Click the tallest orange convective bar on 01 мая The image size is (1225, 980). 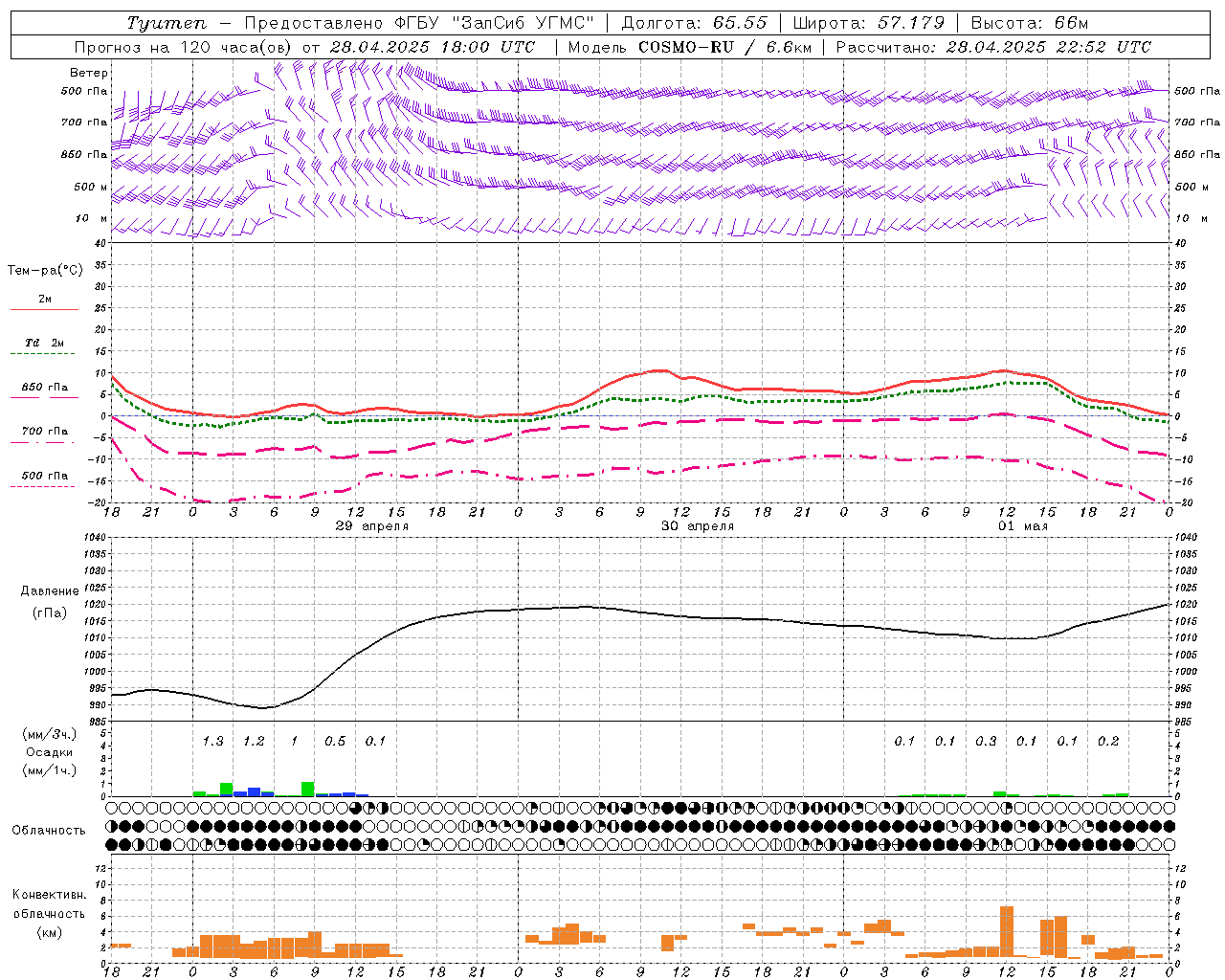pos(1007,931)
